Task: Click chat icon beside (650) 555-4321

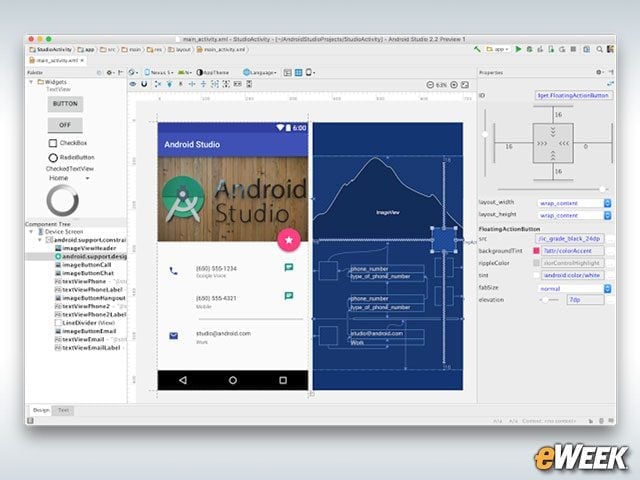Action: pos(289,296)
